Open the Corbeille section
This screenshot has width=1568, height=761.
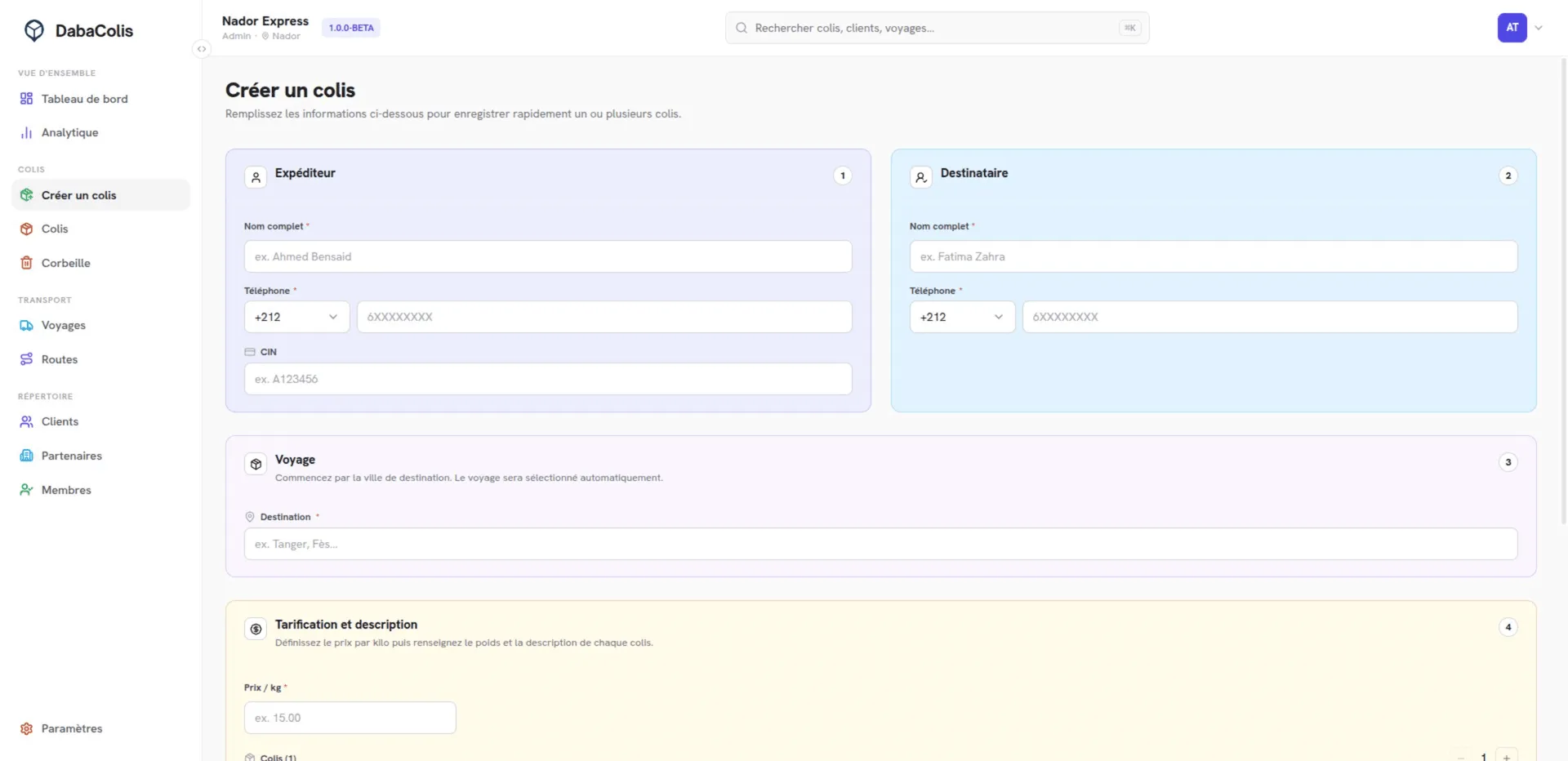point(101,263)
